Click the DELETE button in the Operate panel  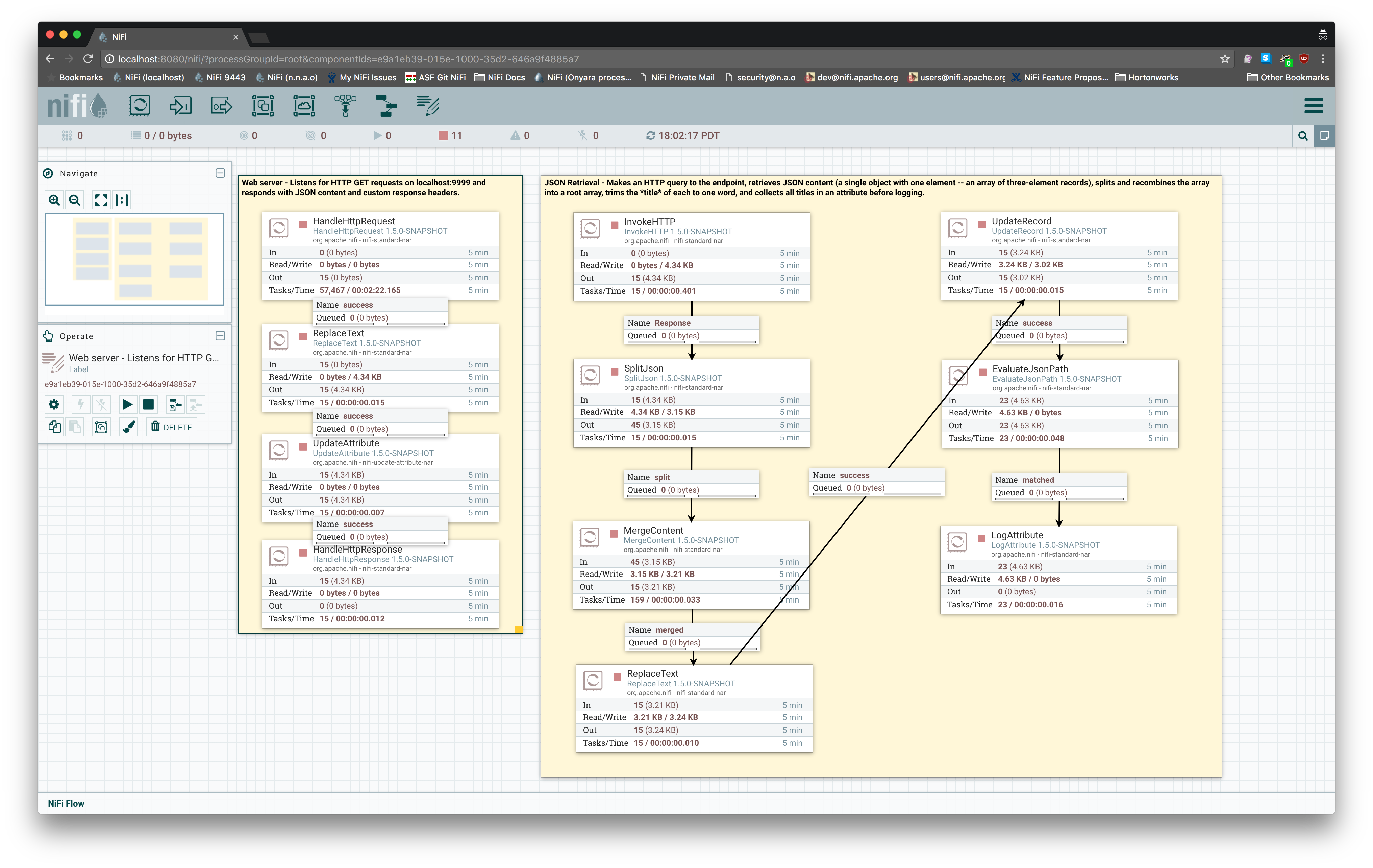pyautogui.click(x=171, y=426)
